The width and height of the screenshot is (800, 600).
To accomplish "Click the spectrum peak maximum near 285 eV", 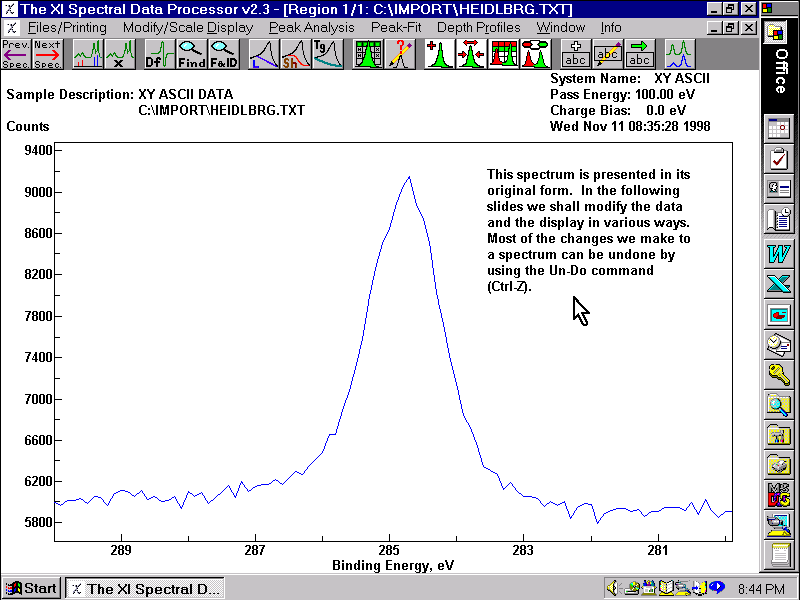I will coord(409,178).
